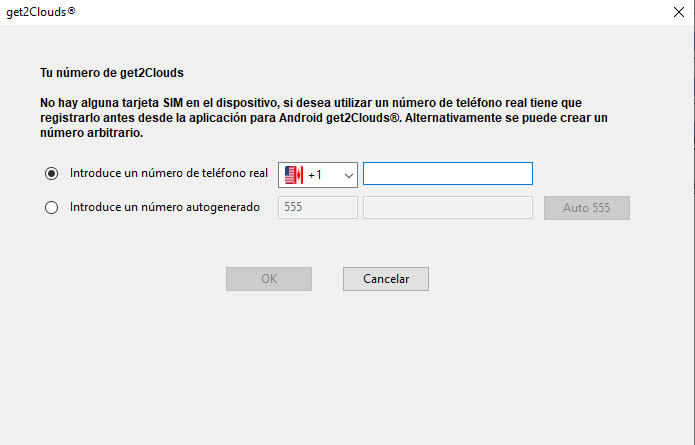Click the 555 prefix field
The width and height of the screenshot is (695, 445).
coord(318,207)
